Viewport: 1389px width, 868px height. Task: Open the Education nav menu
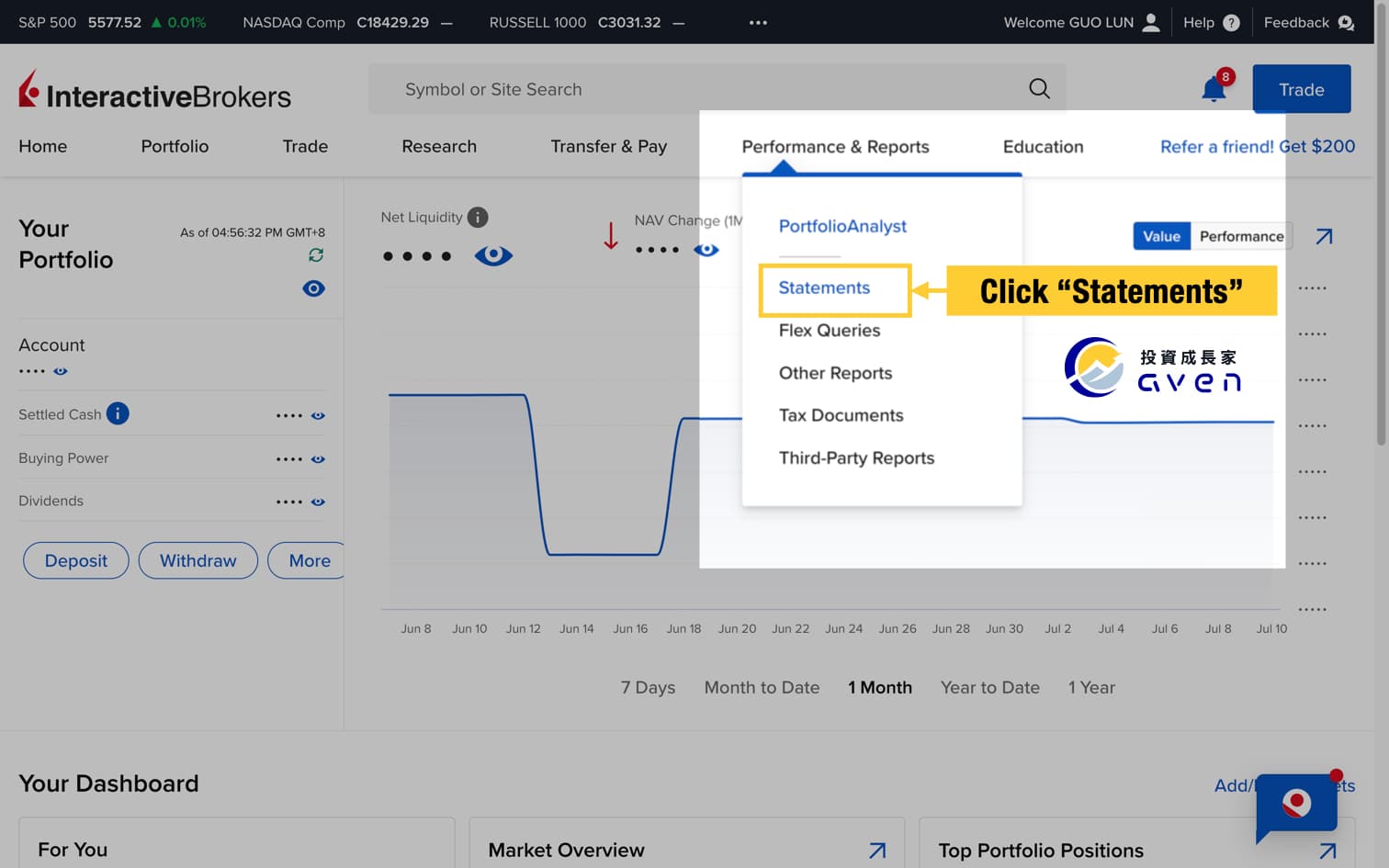pos(1043,146)
